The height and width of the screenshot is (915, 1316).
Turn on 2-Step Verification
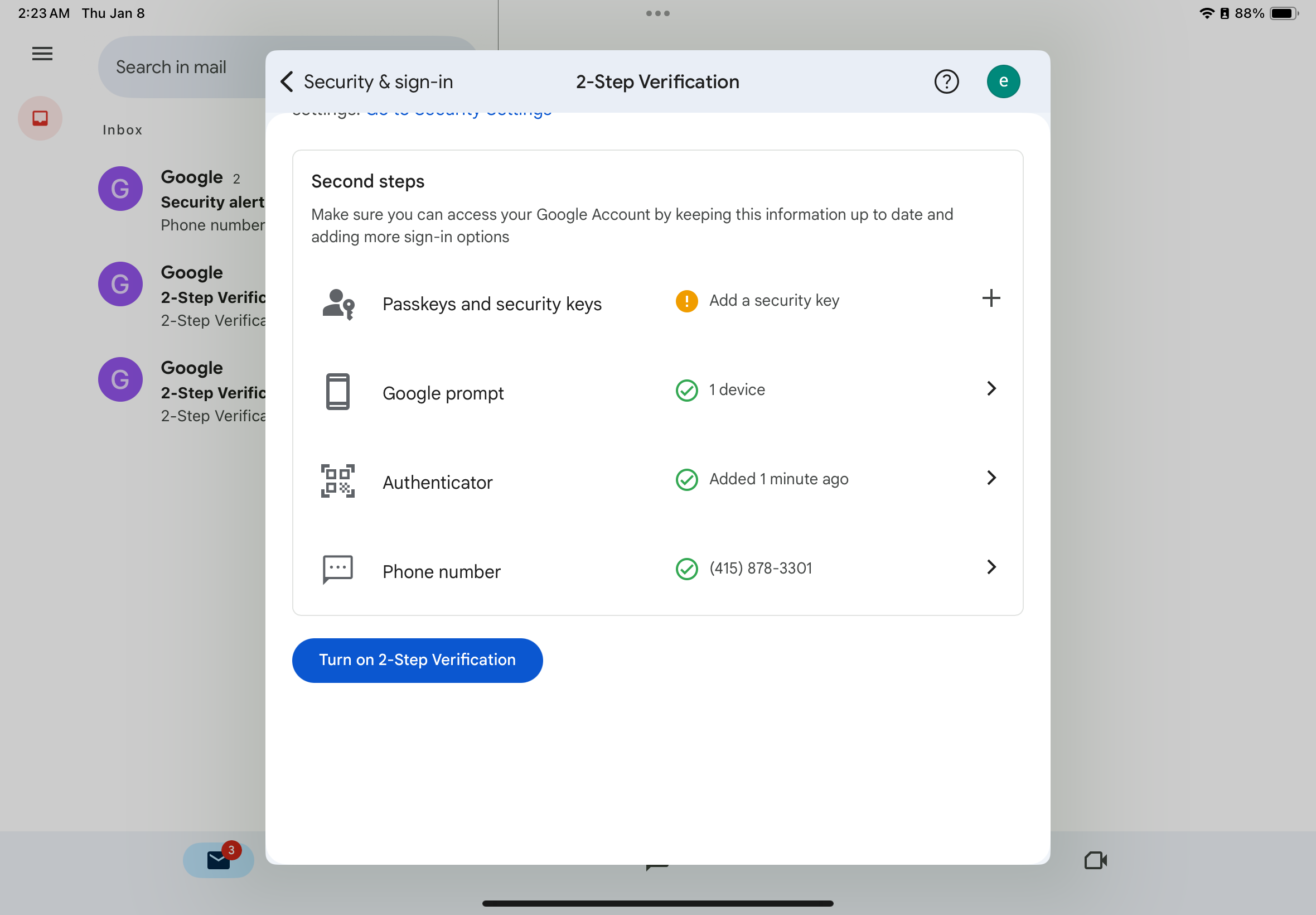(x=417, y=660)
